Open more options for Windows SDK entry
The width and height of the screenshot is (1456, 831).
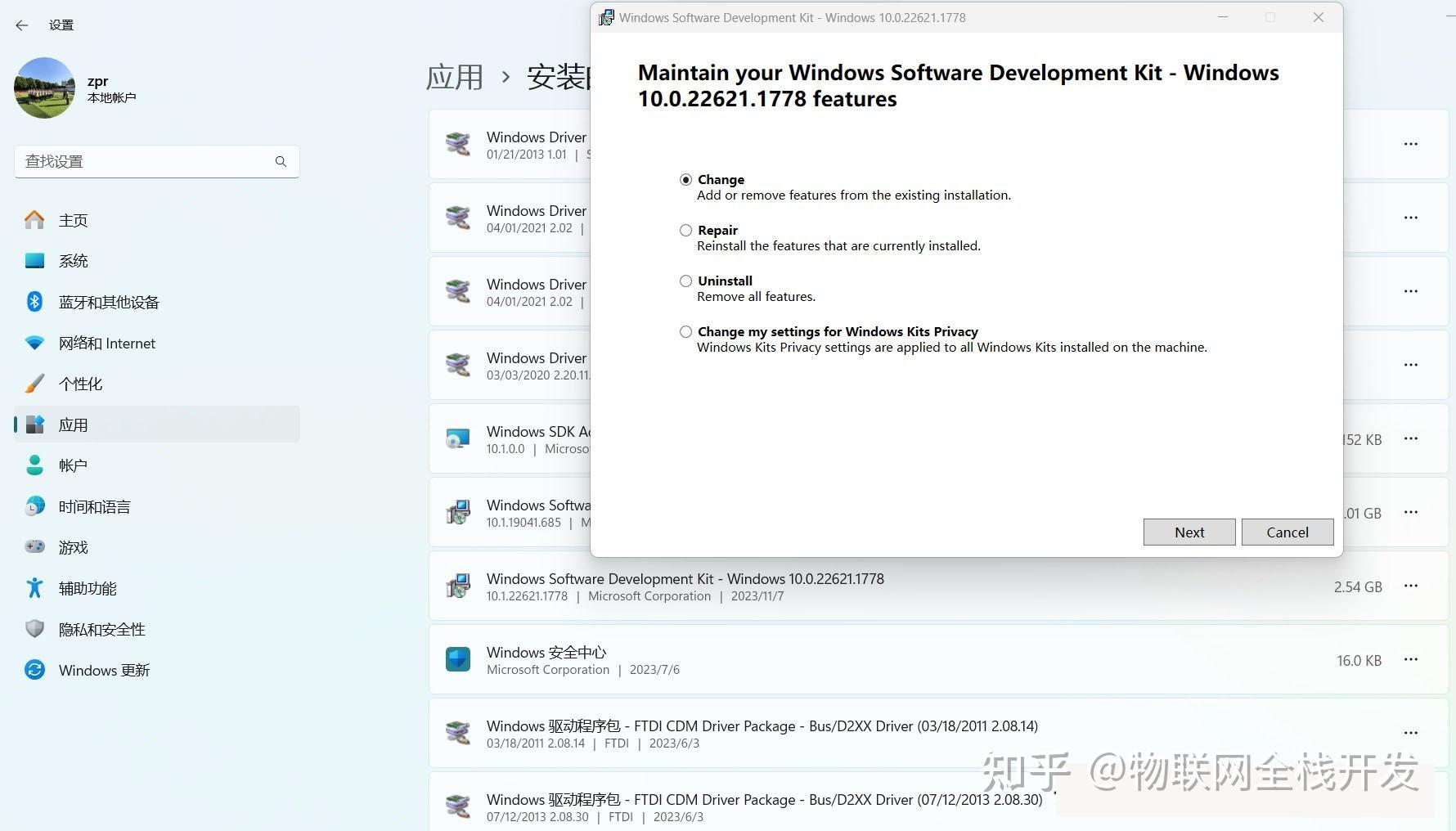coord(1411,439)
